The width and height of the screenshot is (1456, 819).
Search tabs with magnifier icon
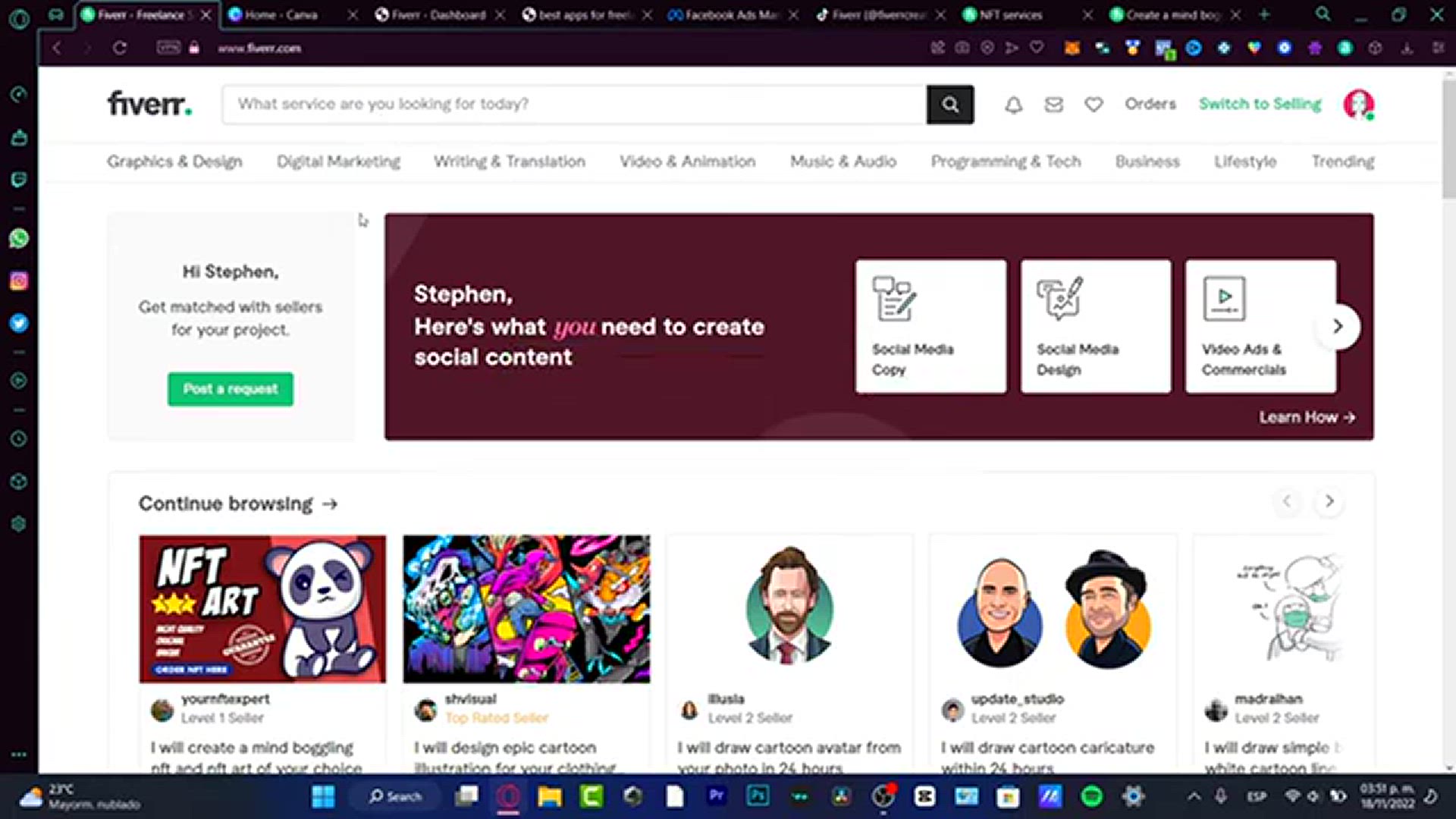(x=1323, y=14)
